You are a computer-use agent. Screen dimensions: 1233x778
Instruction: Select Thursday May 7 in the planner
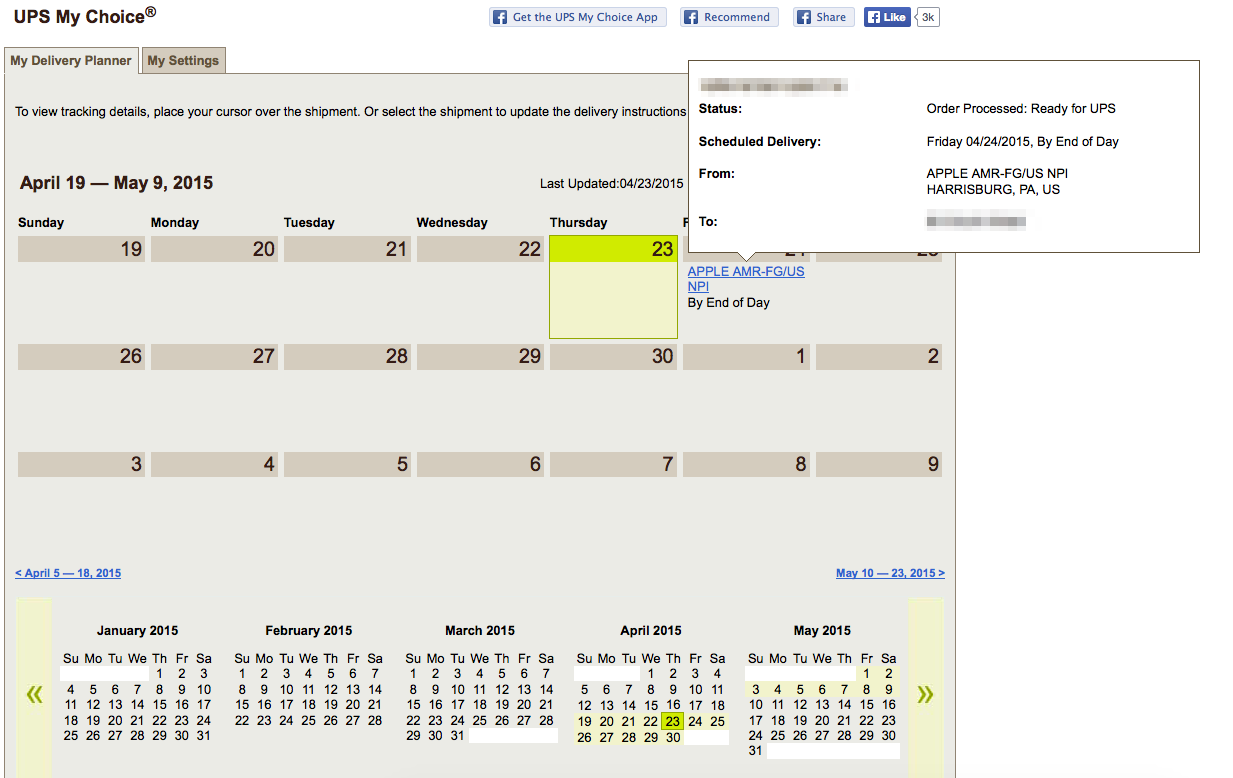pos(613,464)
